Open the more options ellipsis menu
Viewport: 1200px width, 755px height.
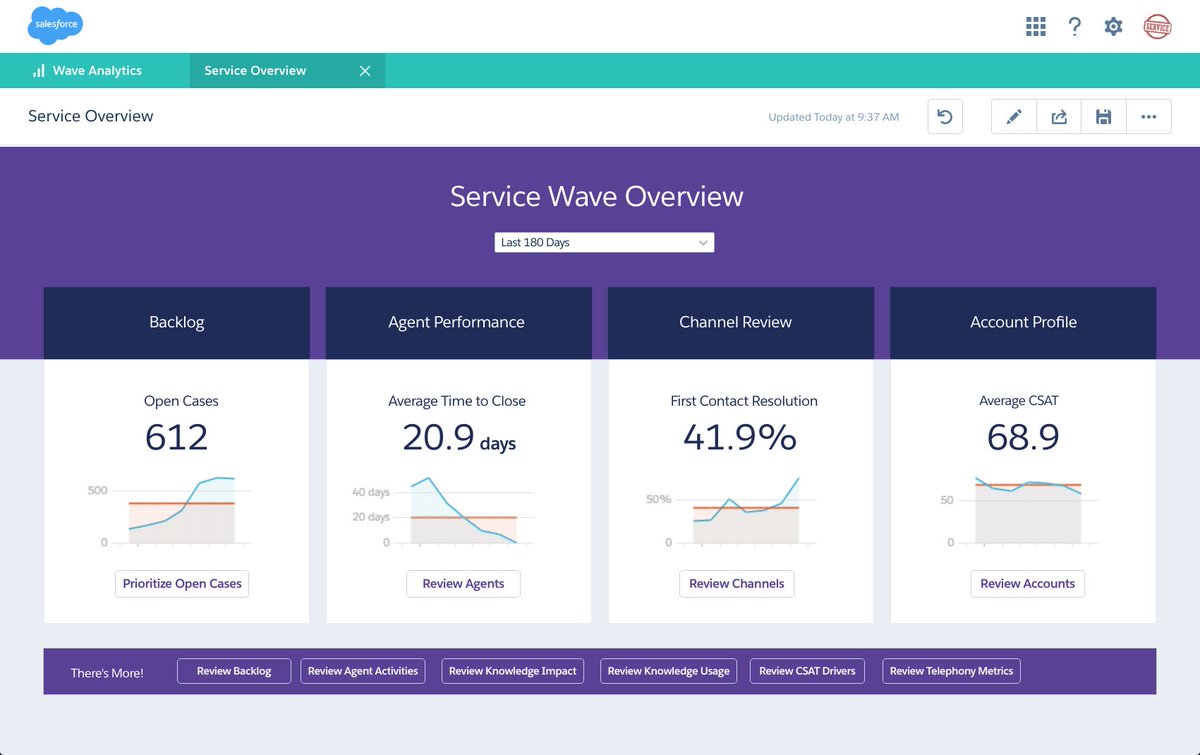point(1149,117)
